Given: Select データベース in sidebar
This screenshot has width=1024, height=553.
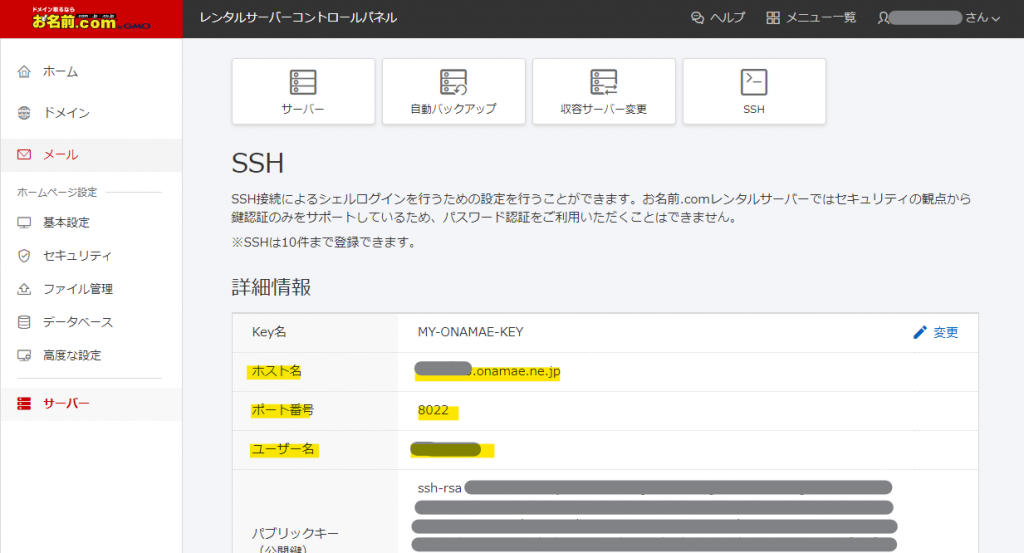Looking at the screenshot, I should pos(77,322).
